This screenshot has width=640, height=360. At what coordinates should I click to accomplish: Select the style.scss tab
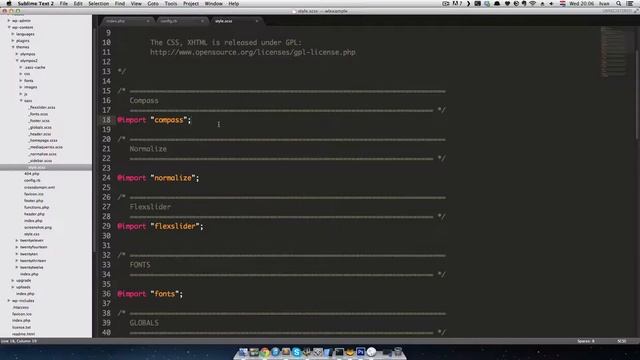pos(235,21)
